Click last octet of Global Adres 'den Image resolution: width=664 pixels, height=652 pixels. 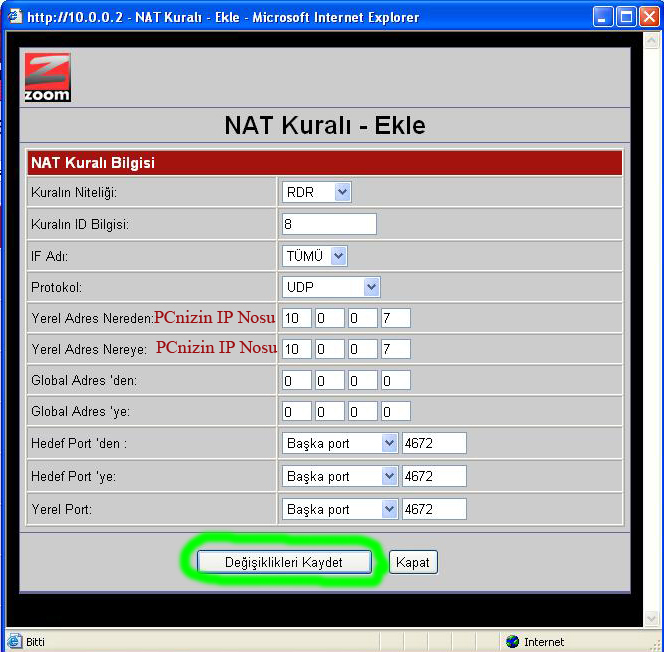(396, 381)
